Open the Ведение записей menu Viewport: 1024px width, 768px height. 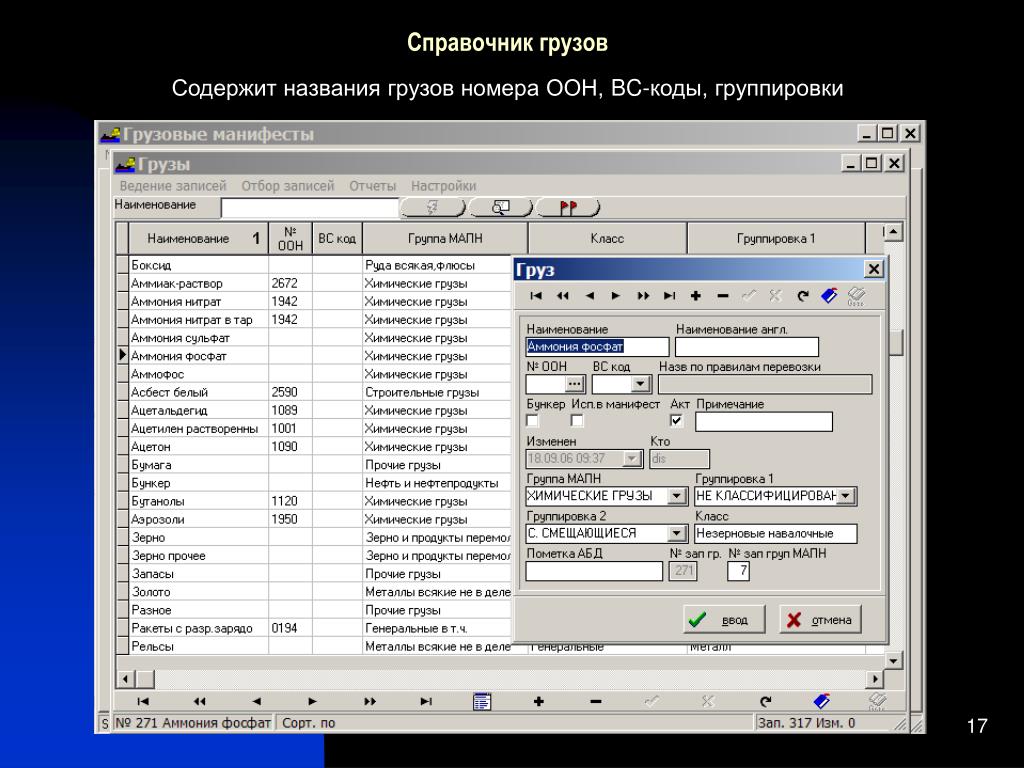173,186
